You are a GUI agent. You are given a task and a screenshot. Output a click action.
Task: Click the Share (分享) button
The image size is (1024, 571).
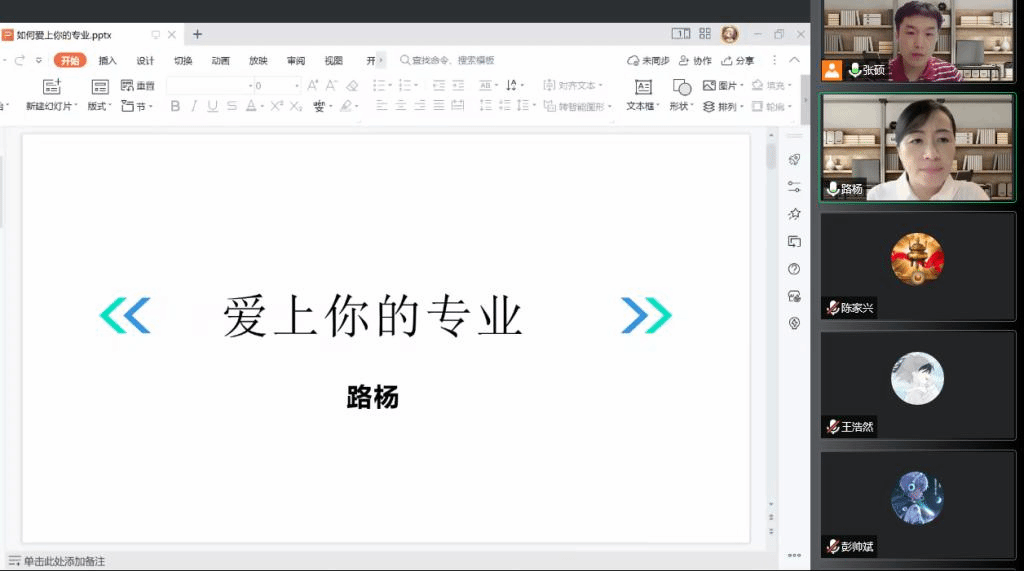(x=738, y=61)
